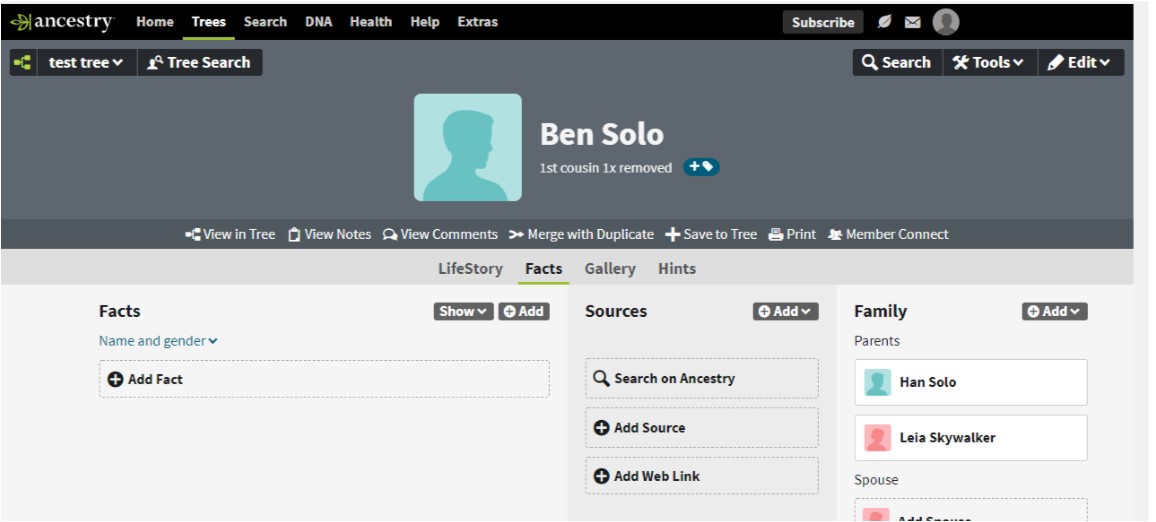Open Tree Search
Image resolution: width=1156 pixels, height=522 pixels.
[x=200, y=63]
